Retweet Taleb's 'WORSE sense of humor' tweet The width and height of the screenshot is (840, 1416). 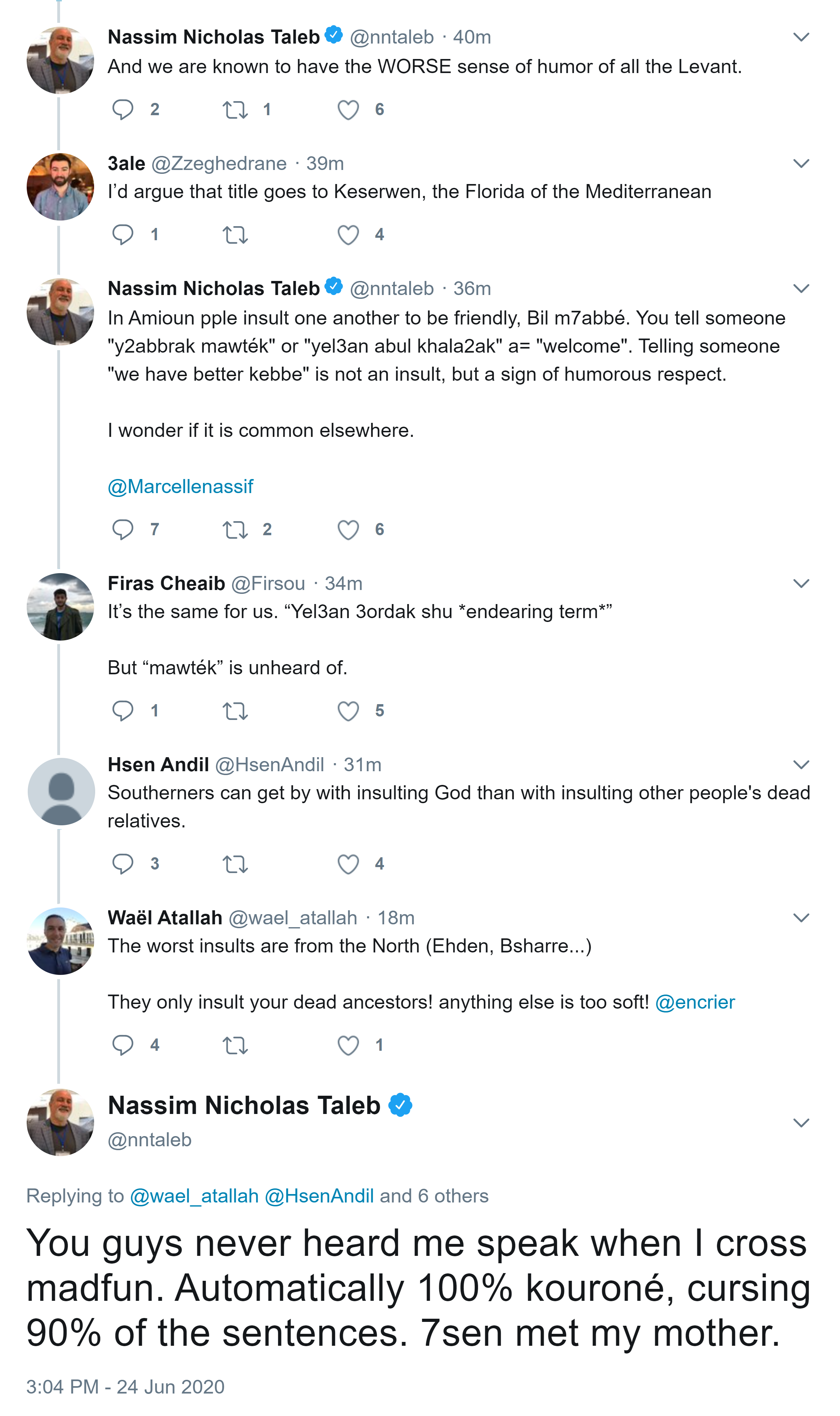(235, 109)
